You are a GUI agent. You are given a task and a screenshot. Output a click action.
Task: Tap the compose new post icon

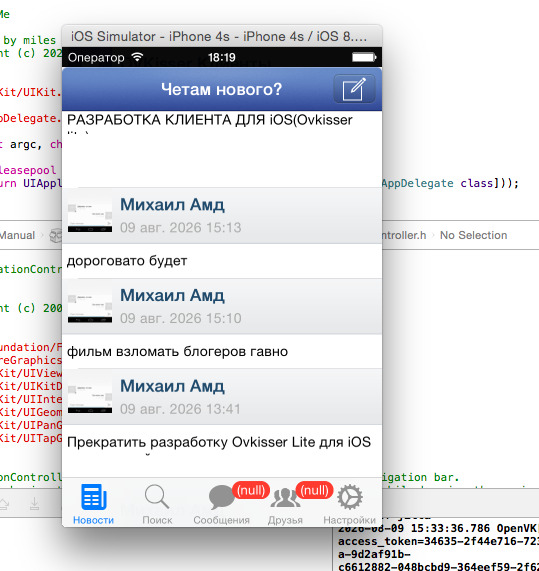[354, 89]
